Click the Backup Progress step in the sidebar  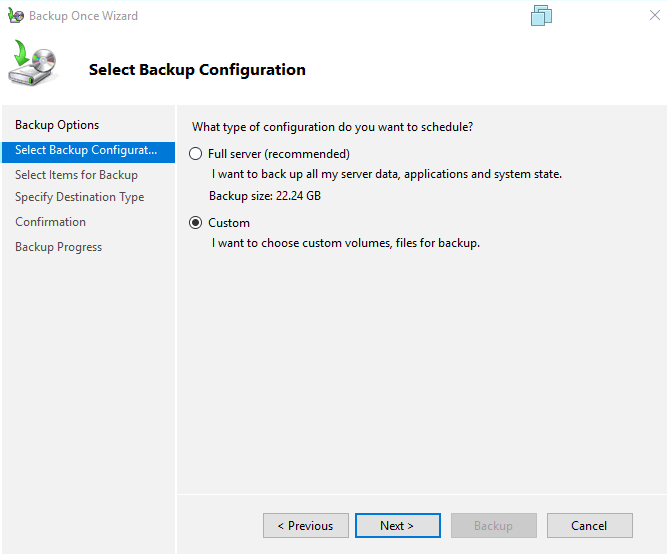pos(58,247)
